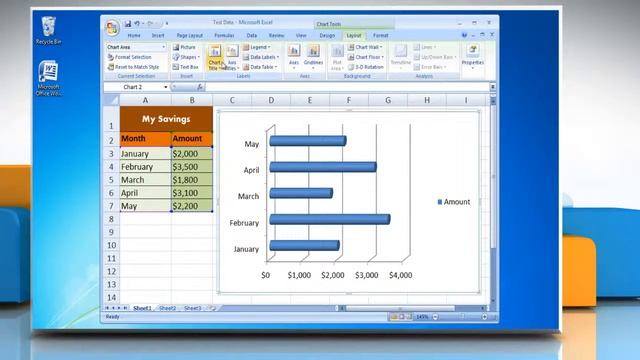This screenshot has height=360, width=640.
Task: Click the Insert Worksheet tab icon
Action: tap(213, 308)
